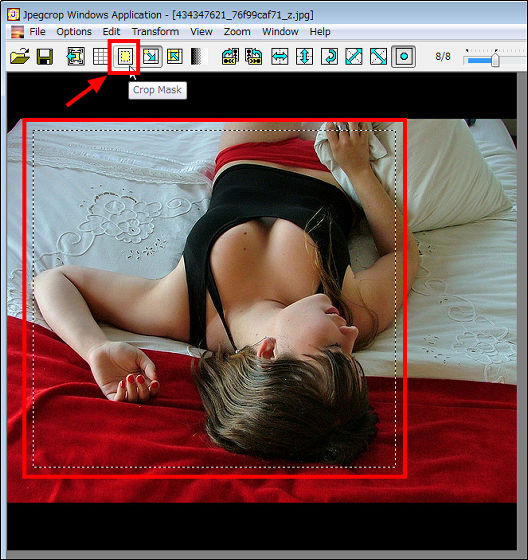Viewport: 528px width, 560px height.
Task: Rotate the image with the curved arrow icon
Action: [x=329, y=56]
